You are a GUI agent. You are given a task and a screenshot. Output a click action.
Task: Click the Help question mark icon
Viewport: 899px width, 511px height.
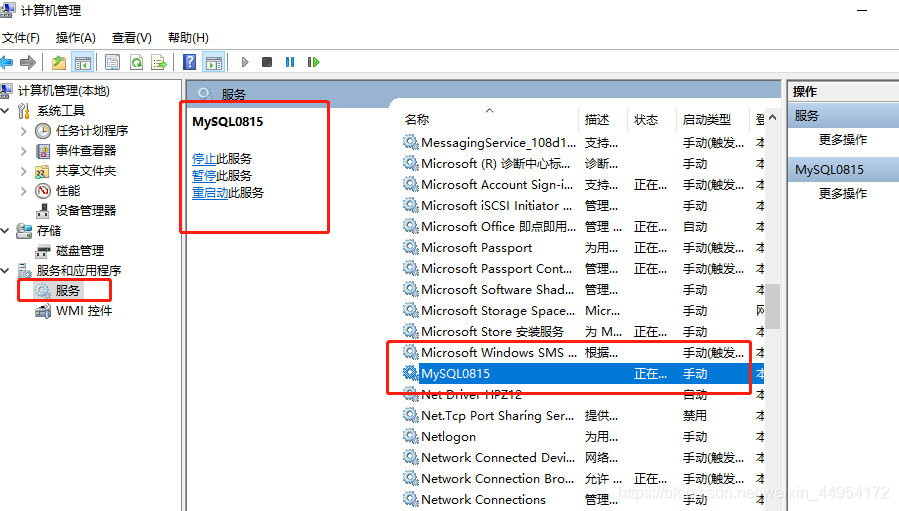[x=189, y=62]
